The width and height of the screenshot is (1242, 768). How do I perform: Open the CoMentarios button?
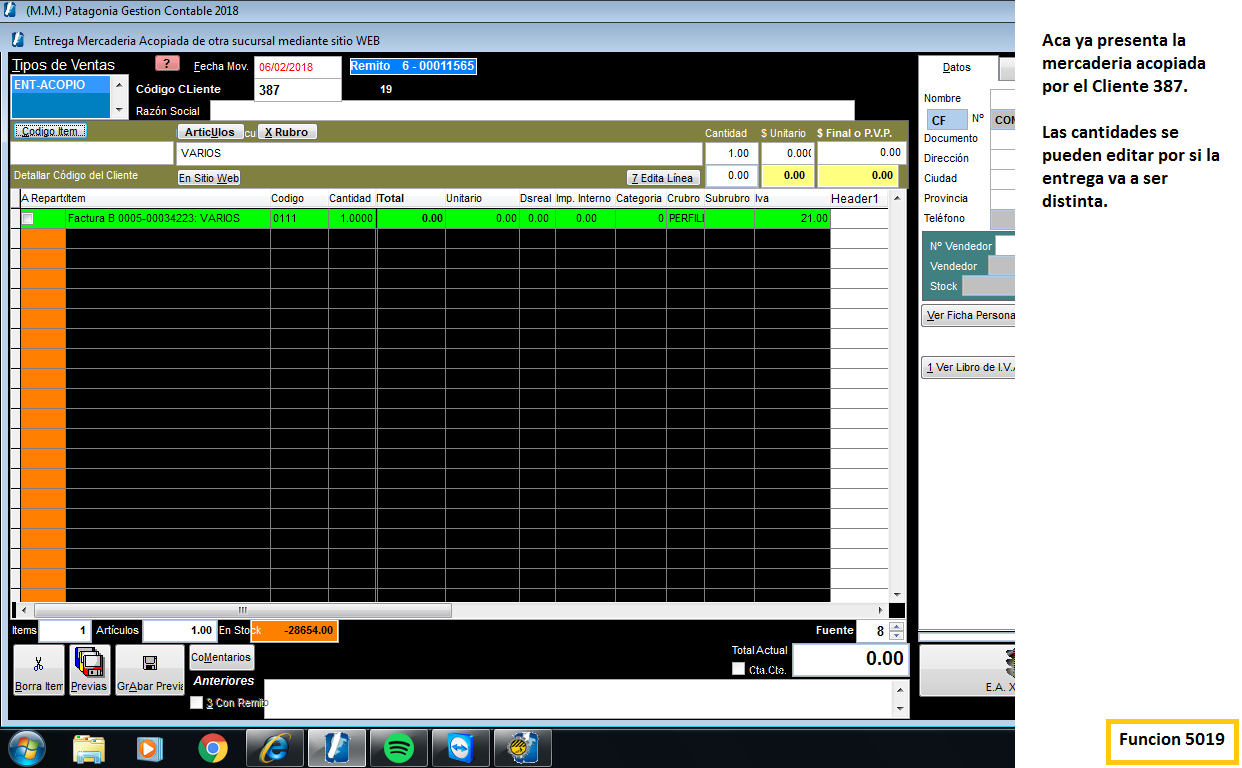pyautogui.click(x=222, y=657)
